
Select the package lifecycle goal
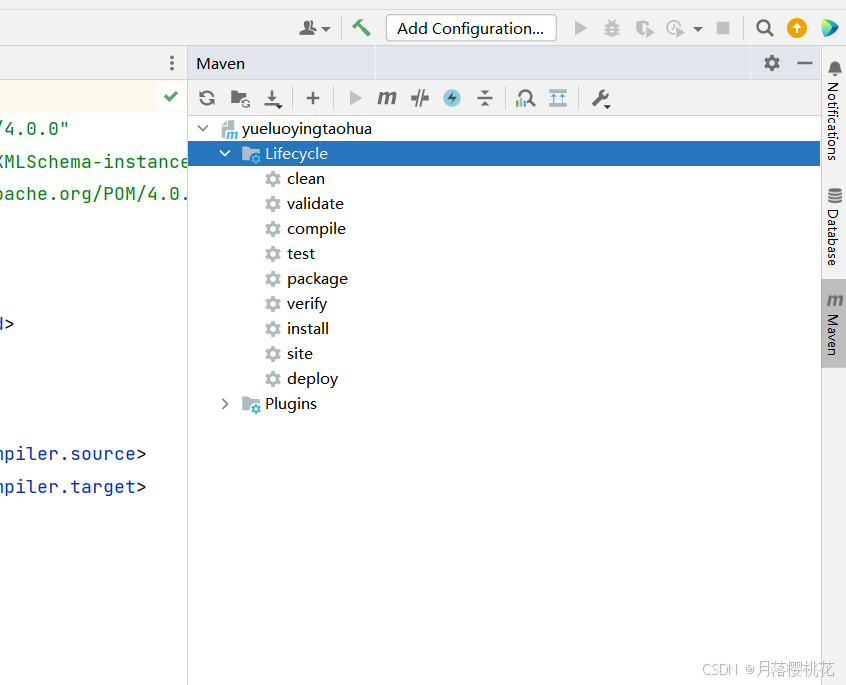(x=317, y=279)
